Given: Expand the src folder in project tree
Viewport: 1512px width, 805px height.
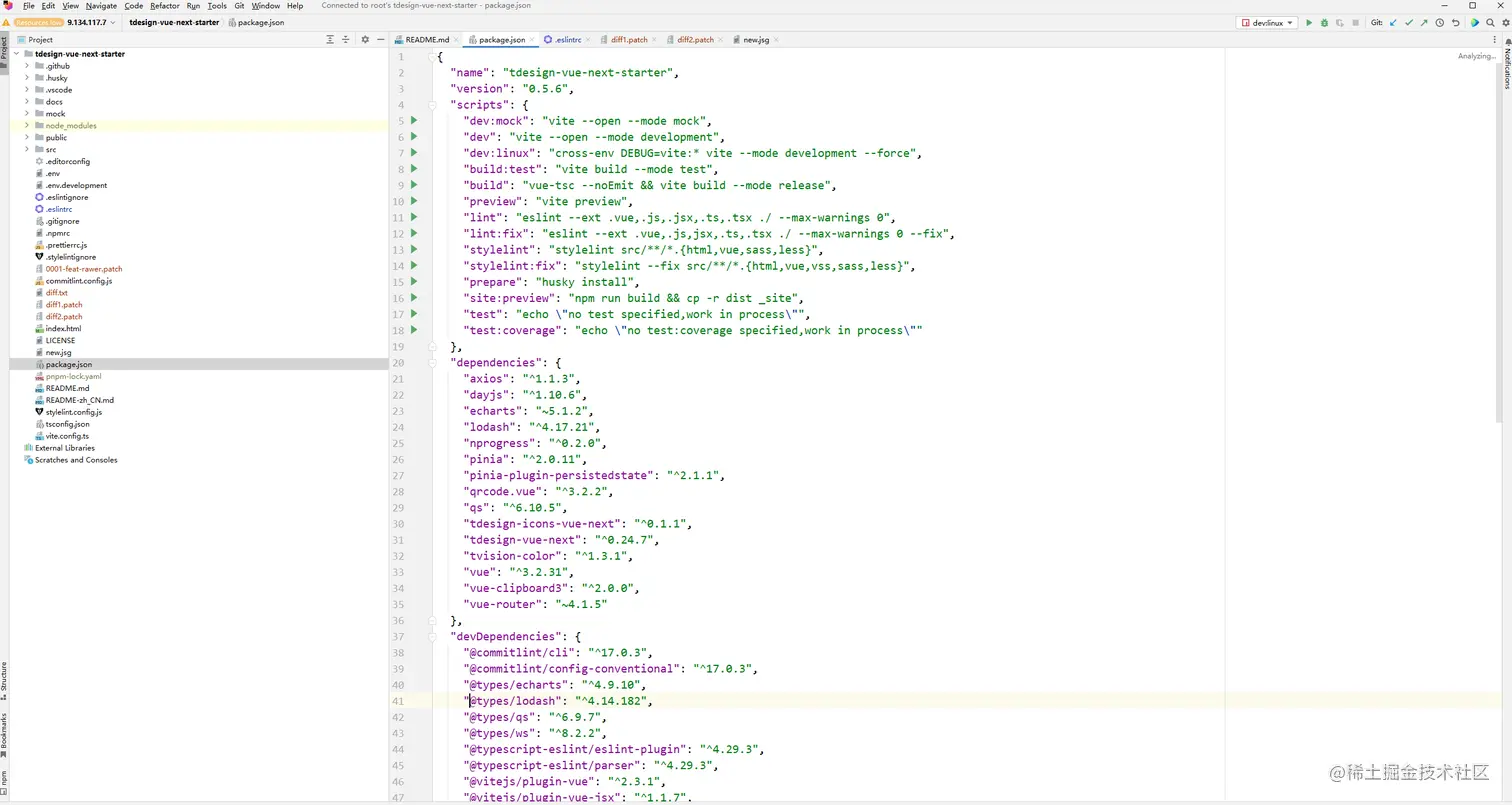Looking at the screenshot, I should 27,150.
